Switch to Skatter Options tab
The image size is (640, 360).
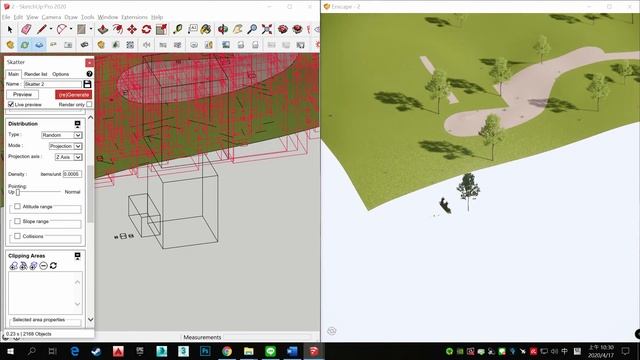point(60,74)
